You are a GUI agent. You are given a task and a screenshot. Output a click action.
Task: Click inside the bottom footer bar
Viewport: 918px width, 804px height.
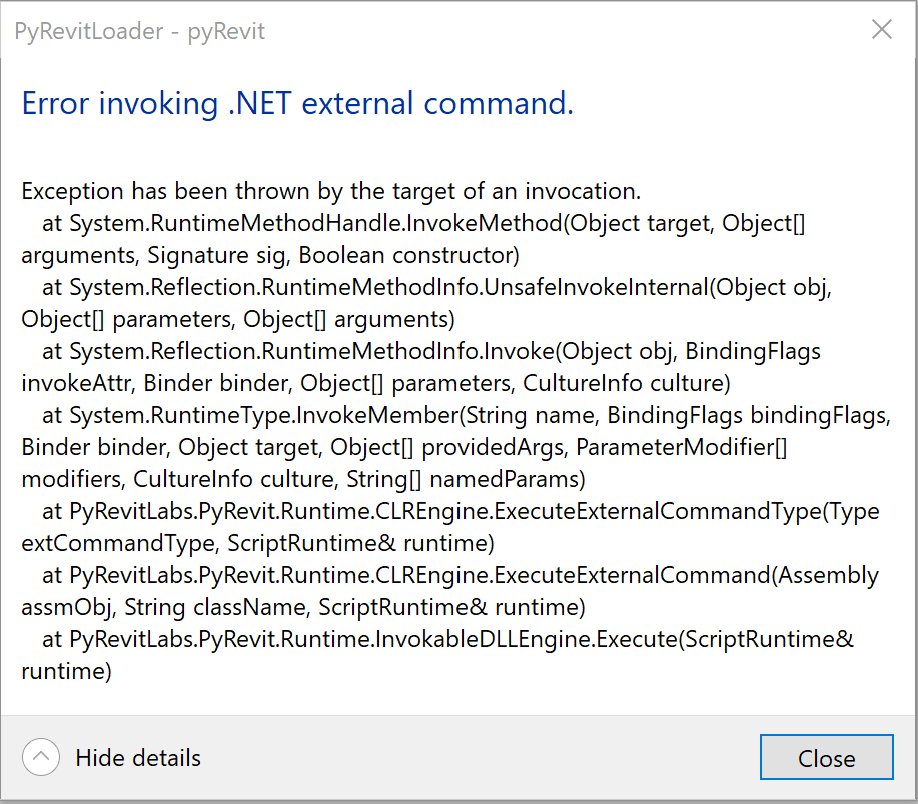point(450,757)
